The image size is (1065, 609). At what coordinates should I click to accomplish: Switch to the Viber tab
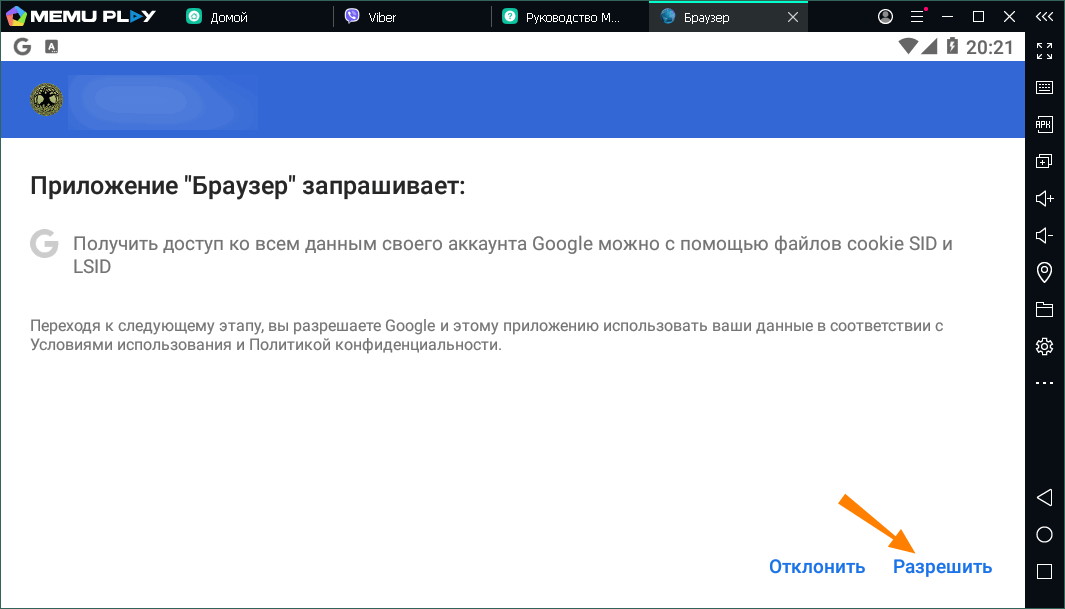click(x=412, y=16)
